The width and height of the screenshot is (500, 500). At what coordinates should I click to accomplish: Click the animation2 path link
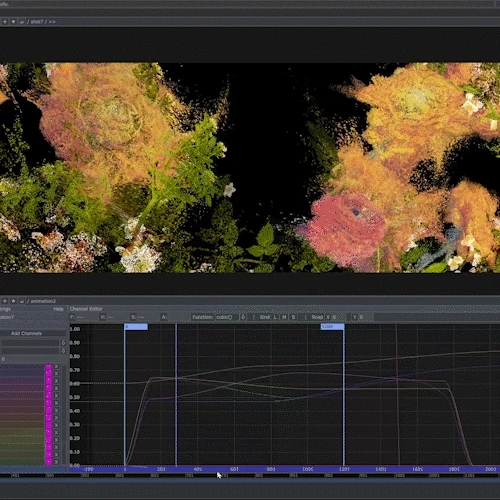43,301
